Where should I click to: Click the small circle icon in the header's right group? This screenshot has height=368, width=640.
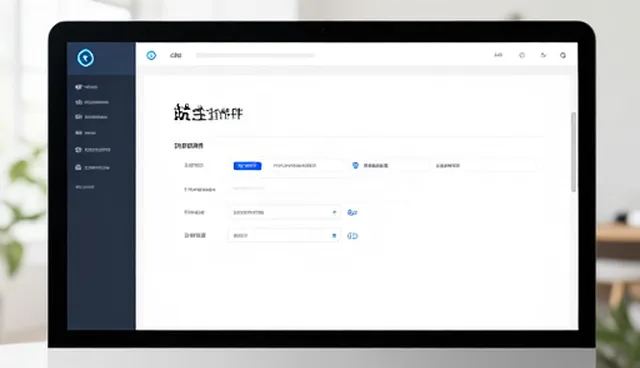522,55
